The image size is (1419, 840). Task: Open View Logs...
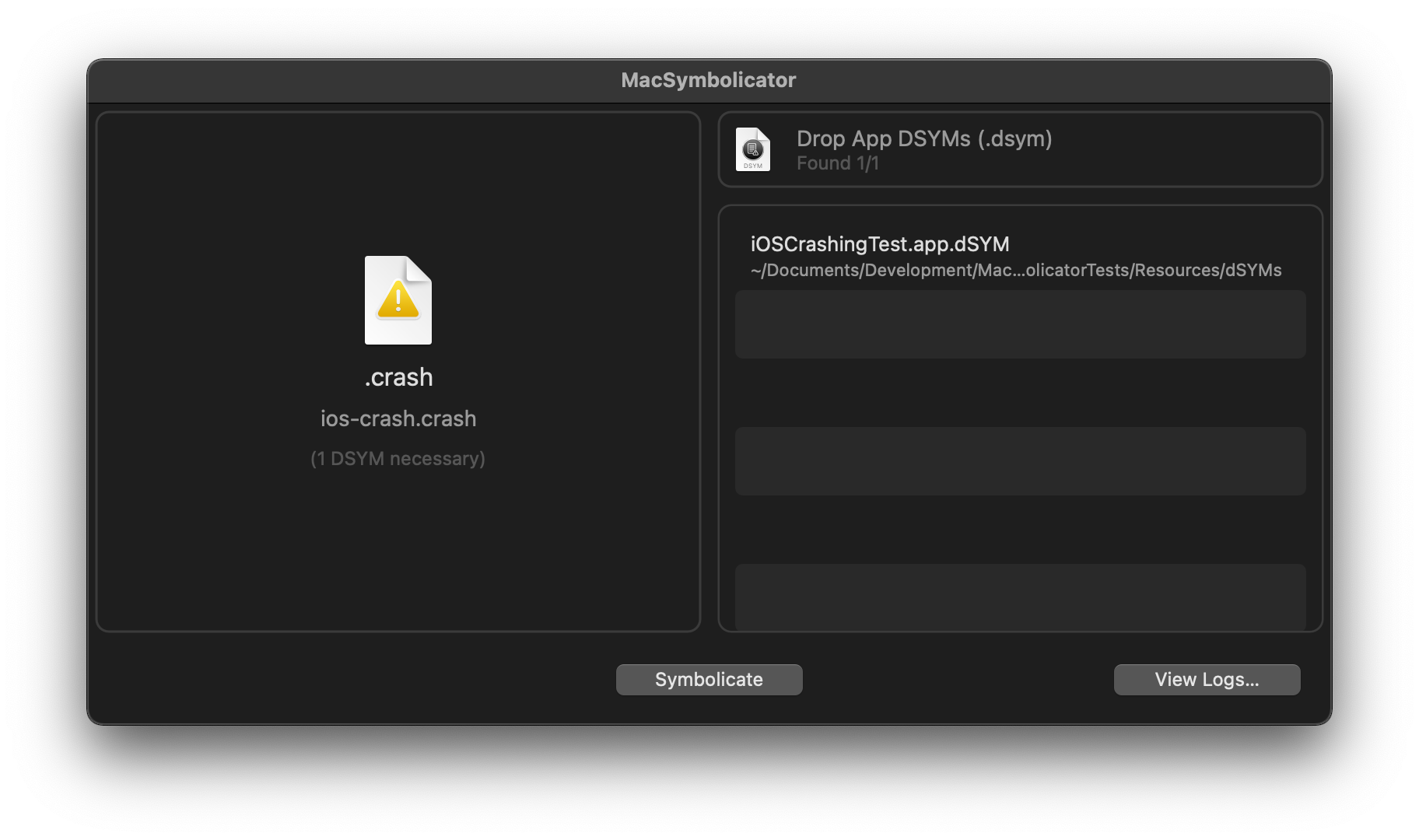click(x=1207, y=679)
